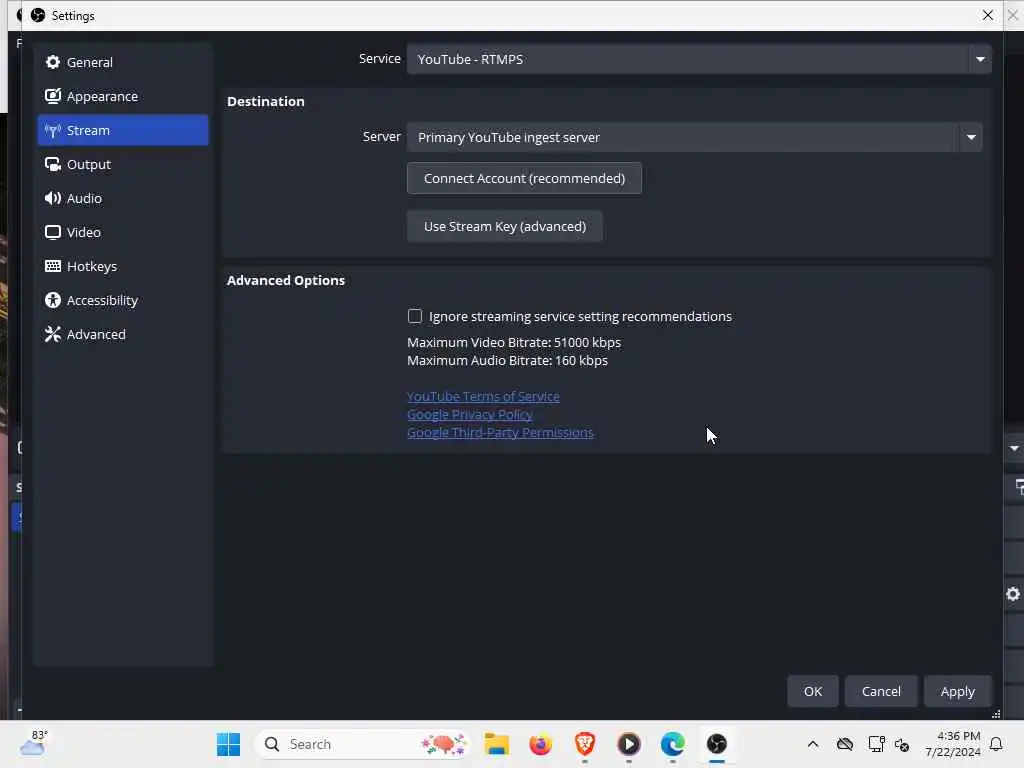Open YouTube Terms of Service link
Viewport: 1024px width, 768px height.
483,396
